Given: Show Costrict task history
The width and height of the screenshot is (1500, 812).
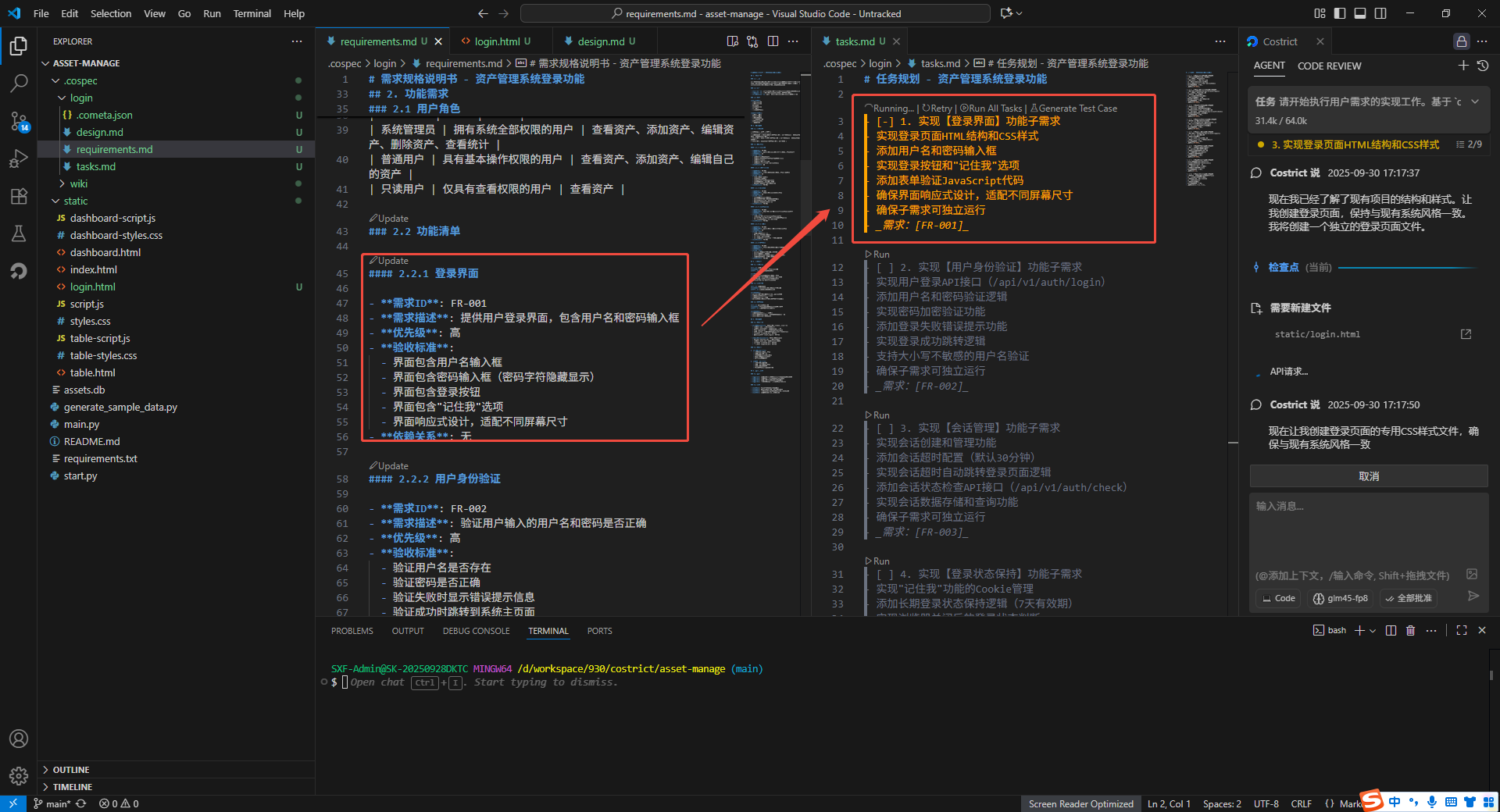Looking at the screenshot, I should click(1483, 66).
